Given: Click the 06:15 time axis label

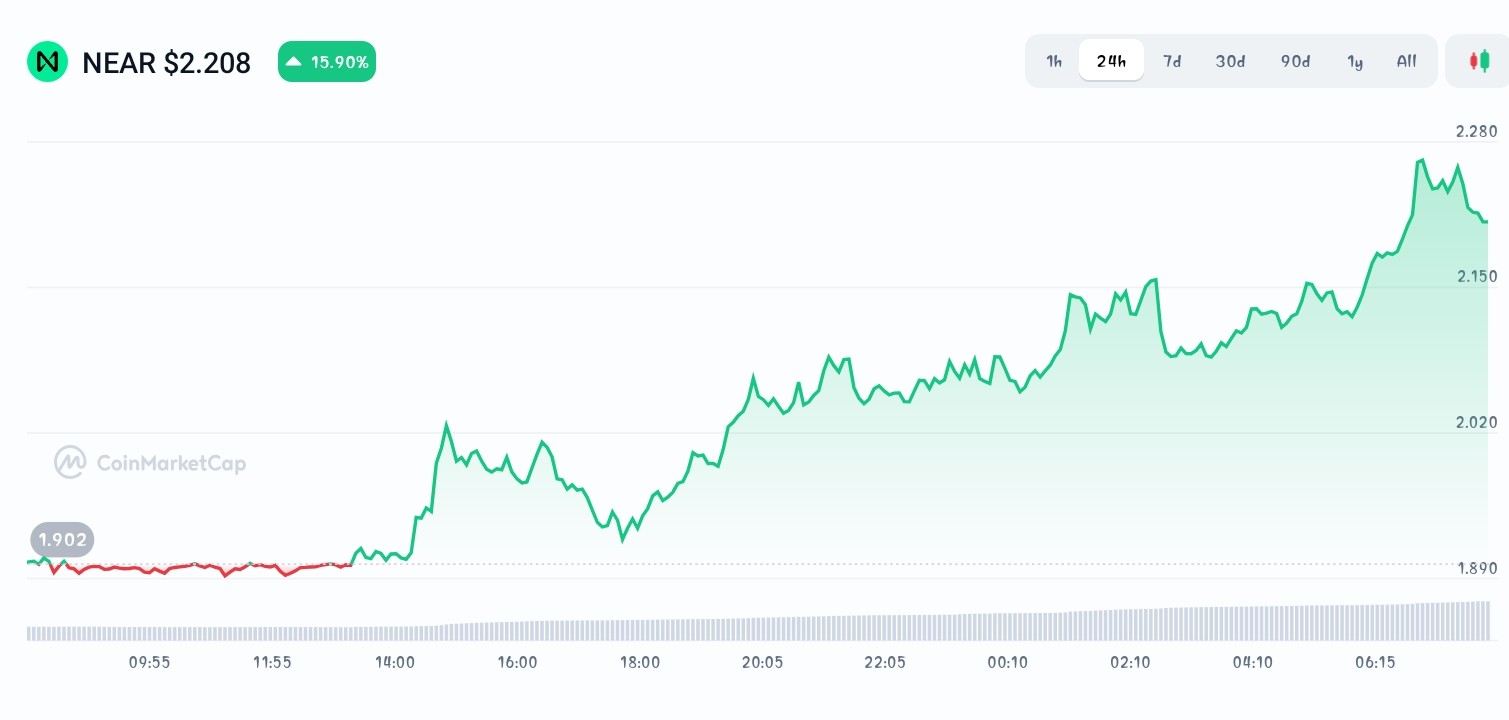Looking at the screenshot, I should pos(1375,662).
